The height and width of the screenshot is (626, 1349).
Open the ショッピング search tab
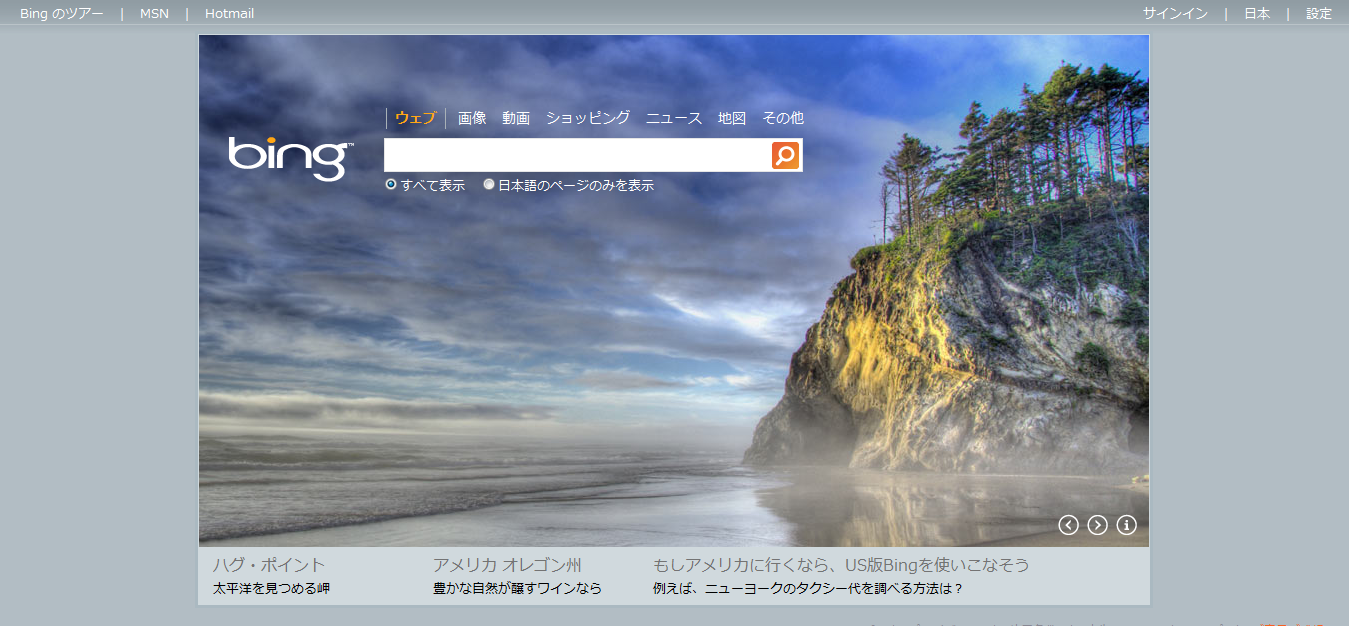588,118
